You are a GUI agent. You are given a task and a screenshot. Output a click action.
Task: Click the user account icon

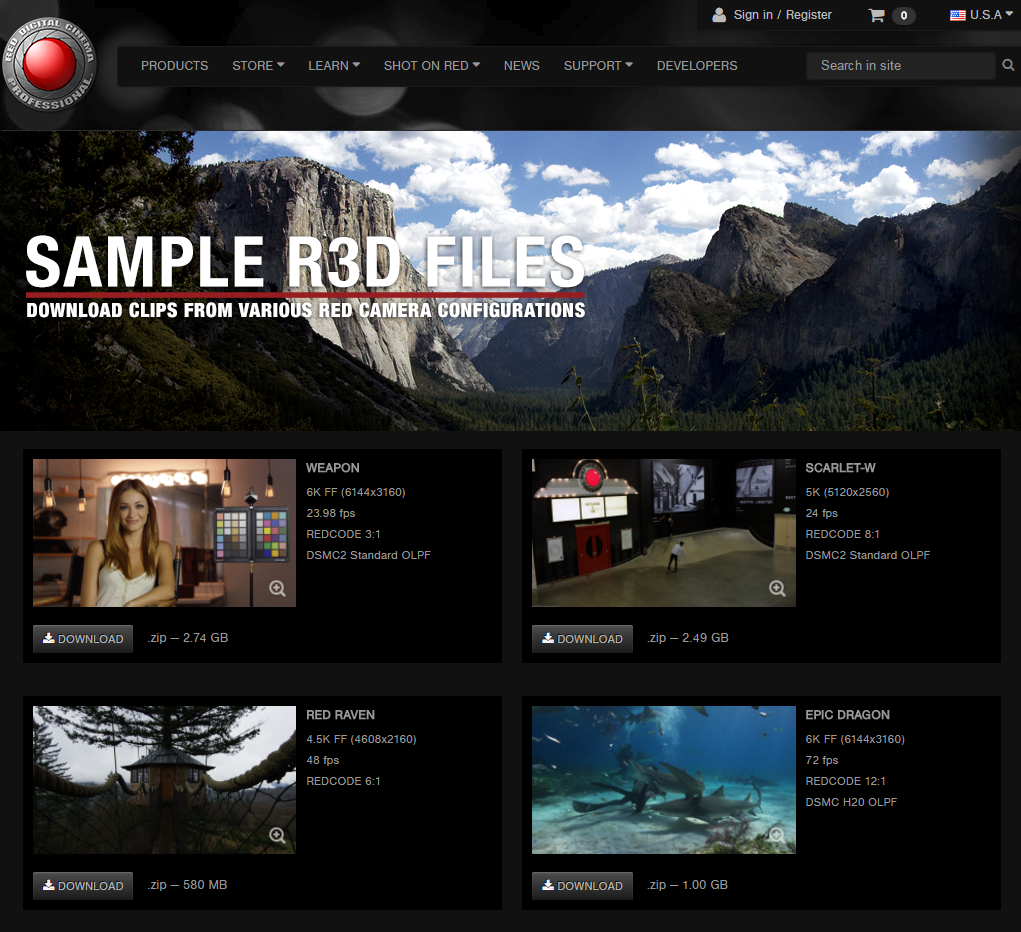(719, 15)
